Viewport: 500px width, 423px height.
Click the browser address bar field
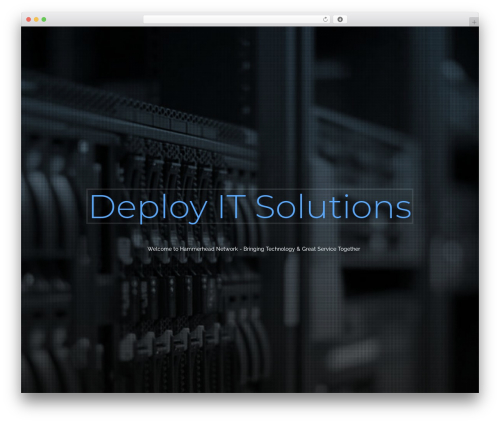[x=237, y=20]
